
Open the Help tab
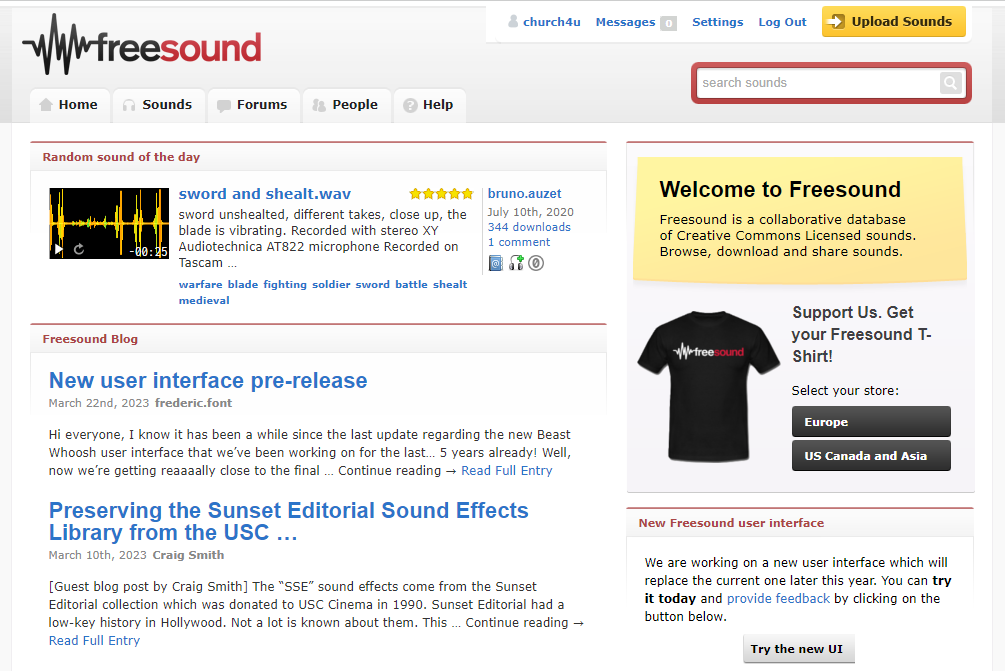click(x=429, y=106)
